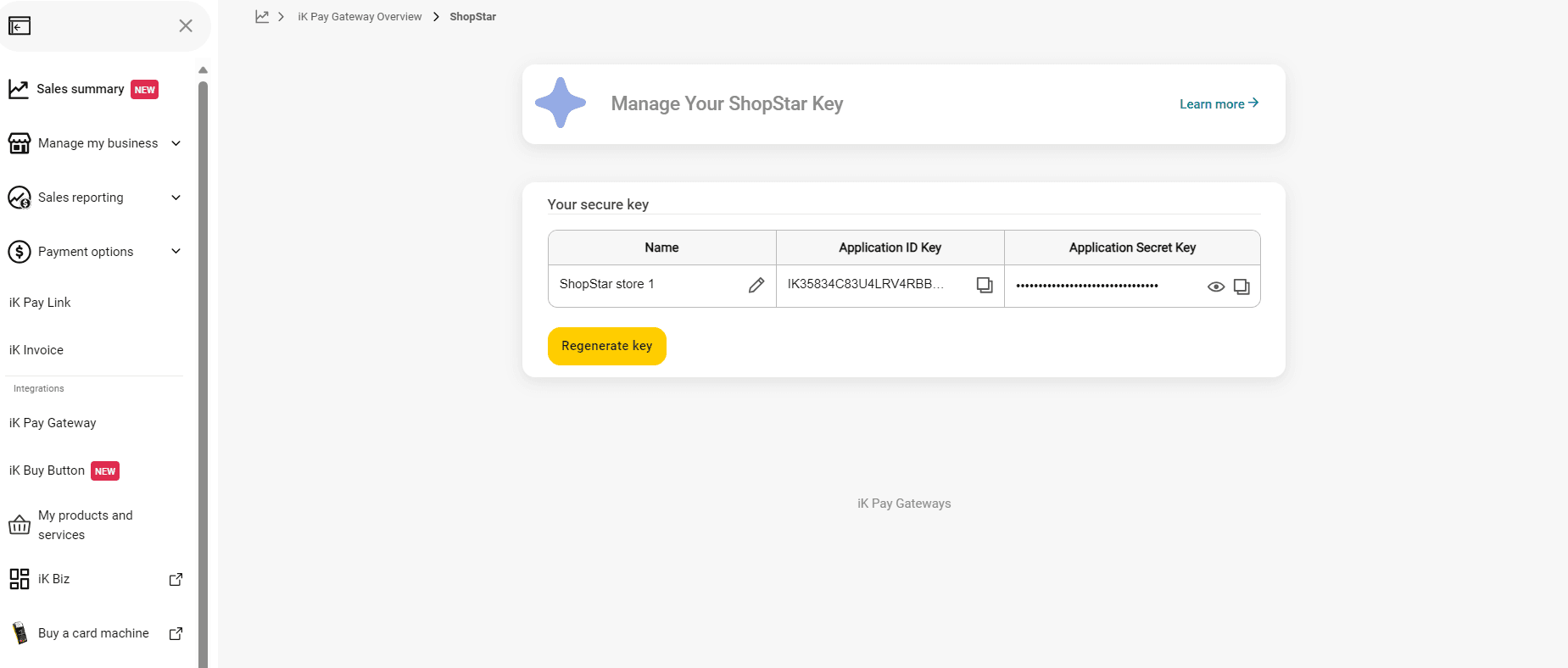Image resolution: width=1568 pixels, height=668 pixels.
Task: Follow the Learn more link
Action: [1218, 104]
